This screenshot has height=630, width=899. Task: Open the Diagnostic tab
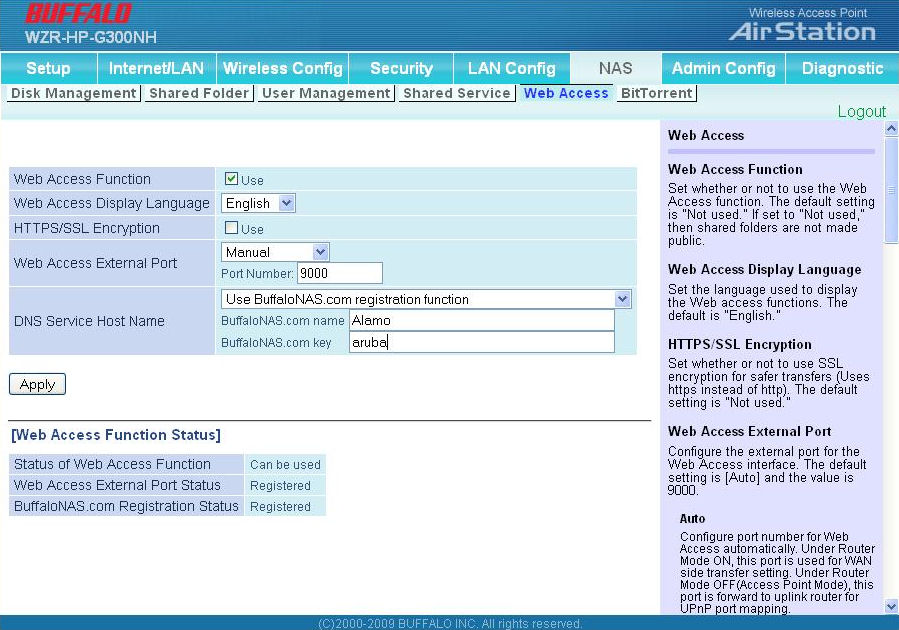(842, 68)
